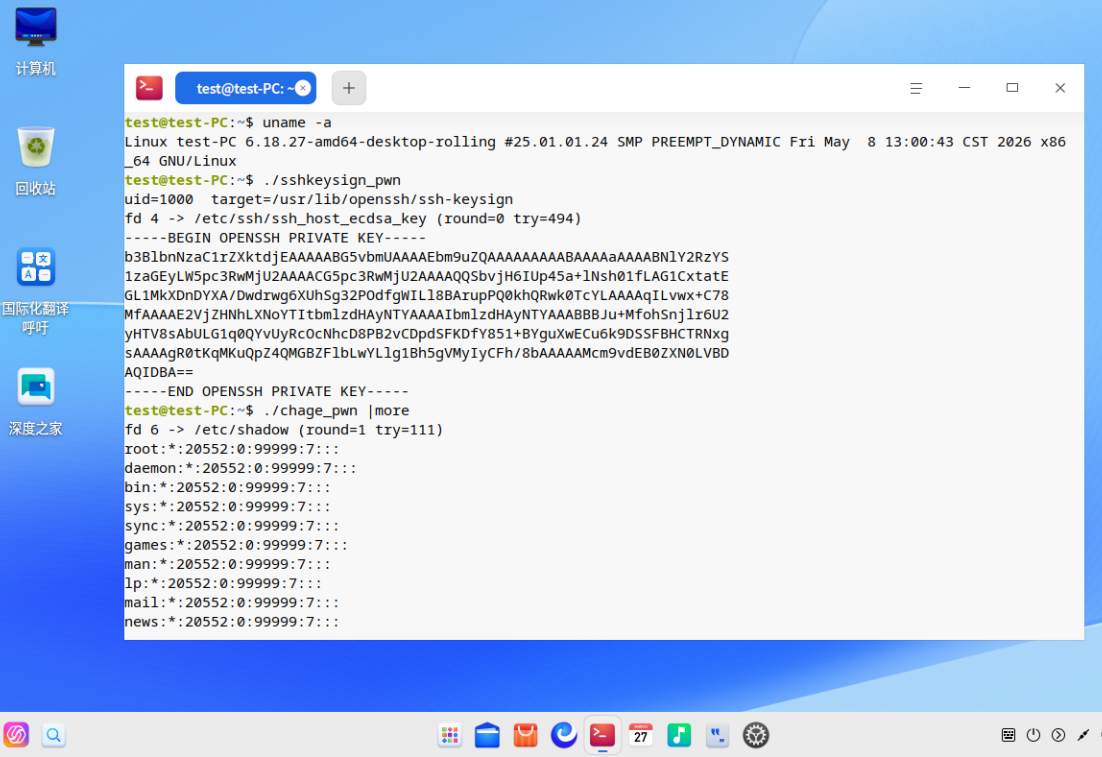Click the '/etc/ssh/ssh_host_ecdsa_key' line
Image resolution: width=1102 pixels, height=757 pixels.
tap(353, 219)
